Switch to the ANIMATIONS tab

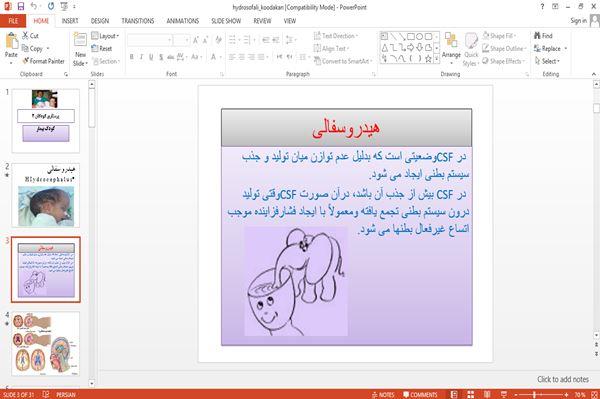[x=183, y=21]
